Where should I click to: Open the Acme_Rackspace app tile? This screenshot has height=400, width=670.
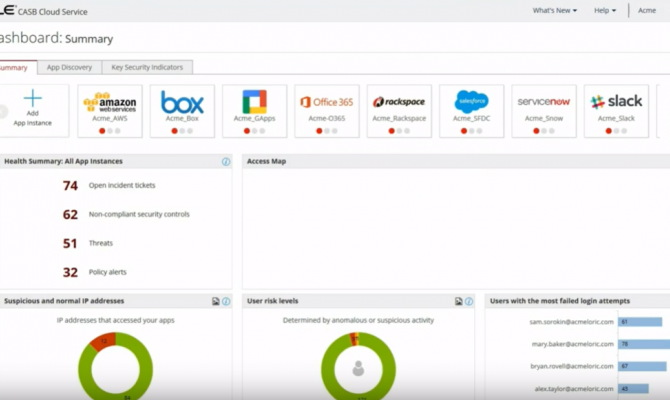pyautogui.click(x=399, y=111)
